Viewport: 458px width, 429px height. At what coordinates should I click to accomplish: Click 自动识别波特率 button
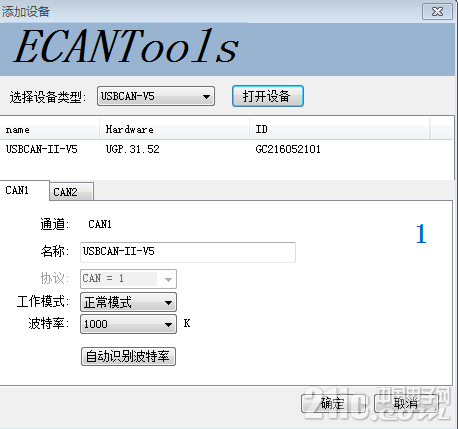(128, 356)
